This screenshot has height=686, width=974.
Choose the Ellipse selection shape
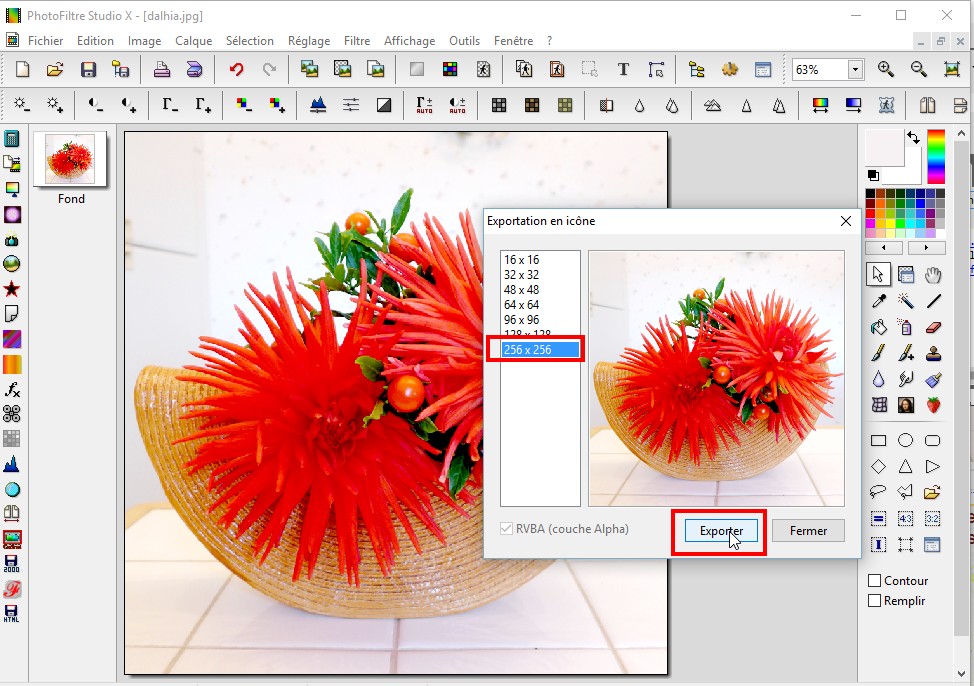(x=906, y=441)
